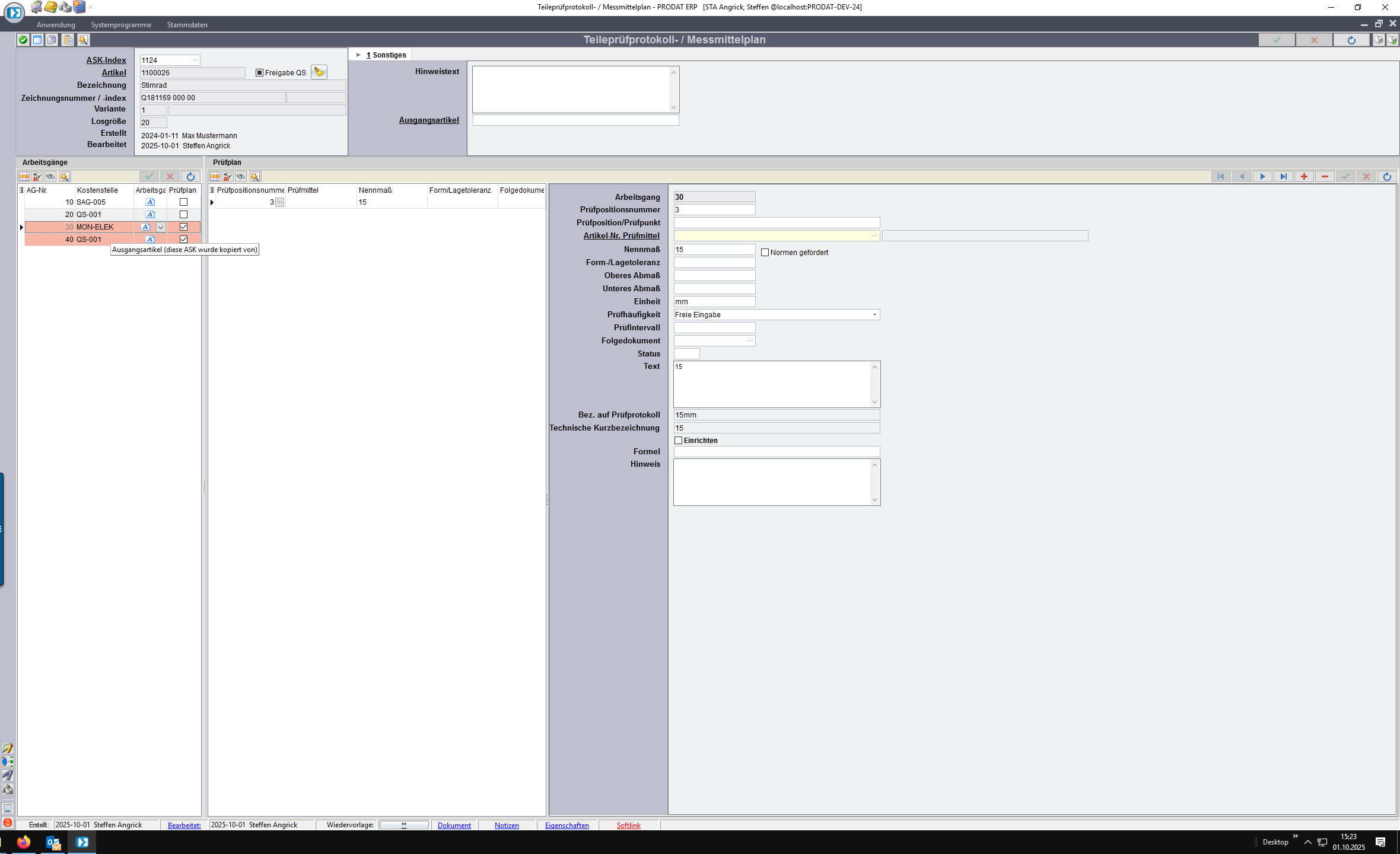Enable the Normen gefordert checkbox

tap(765, 253)
